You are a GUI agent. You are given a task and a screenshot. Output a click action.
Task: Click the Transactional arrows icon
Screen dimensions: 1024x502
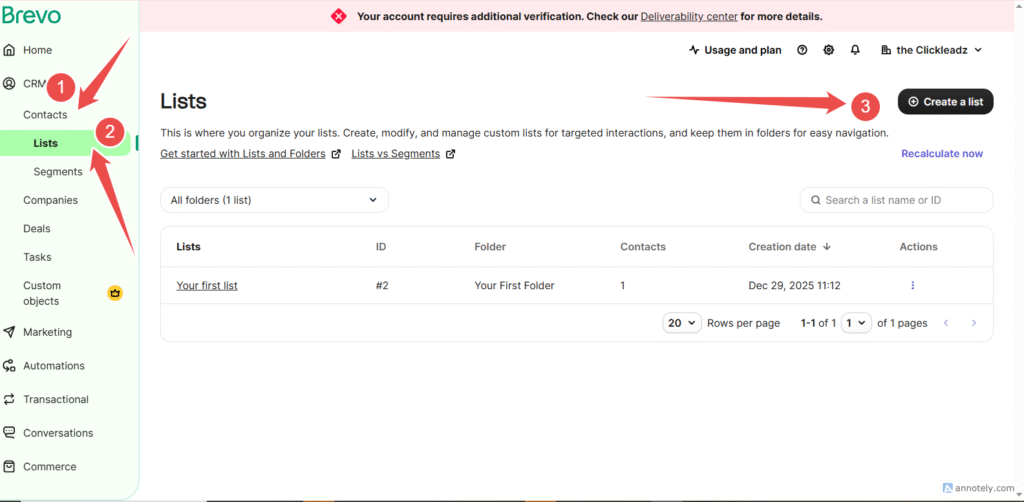click(9, 400)
